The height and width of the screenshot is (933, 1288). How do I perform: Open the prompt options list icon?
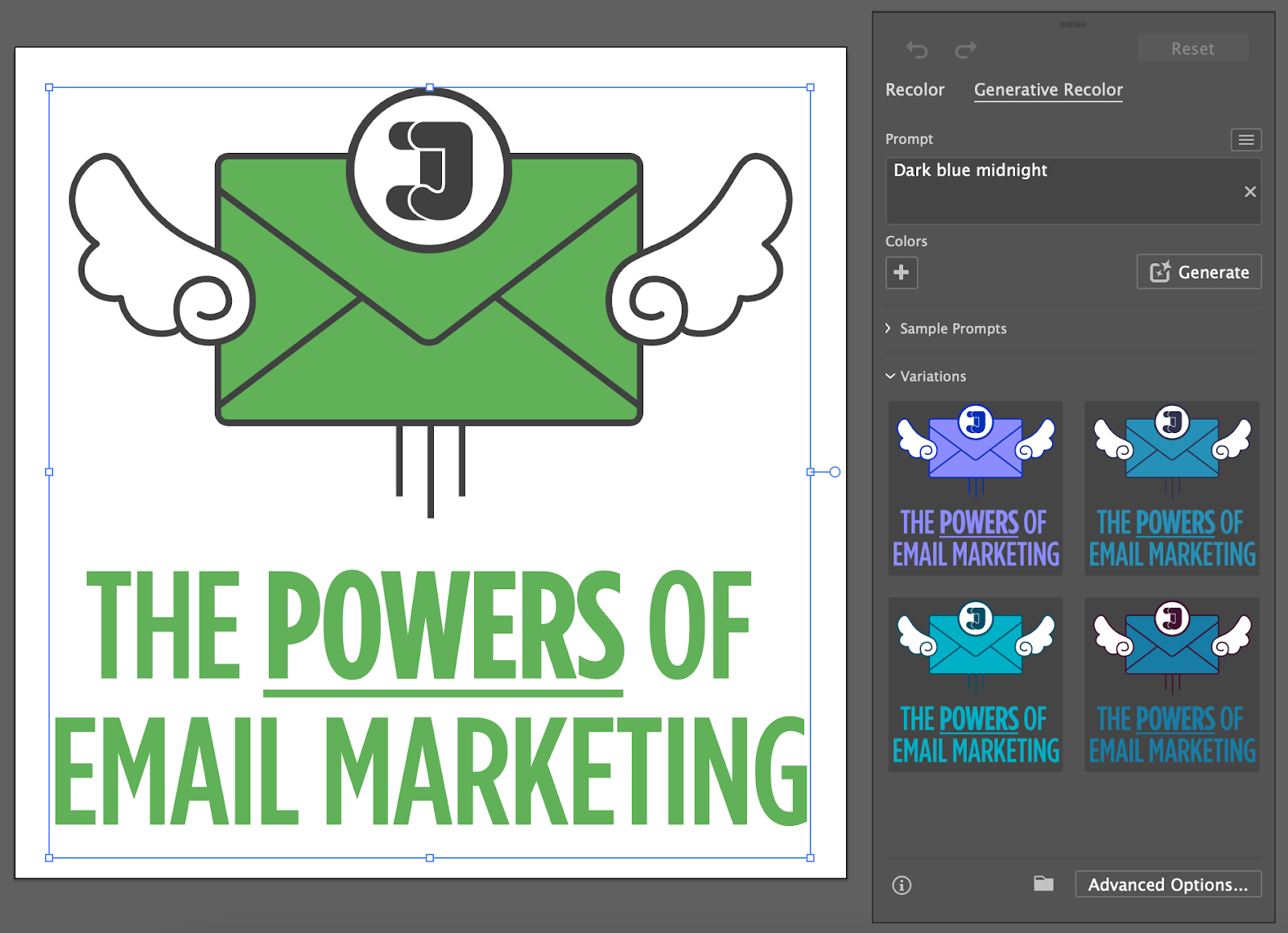click(x=1245, y=140)
